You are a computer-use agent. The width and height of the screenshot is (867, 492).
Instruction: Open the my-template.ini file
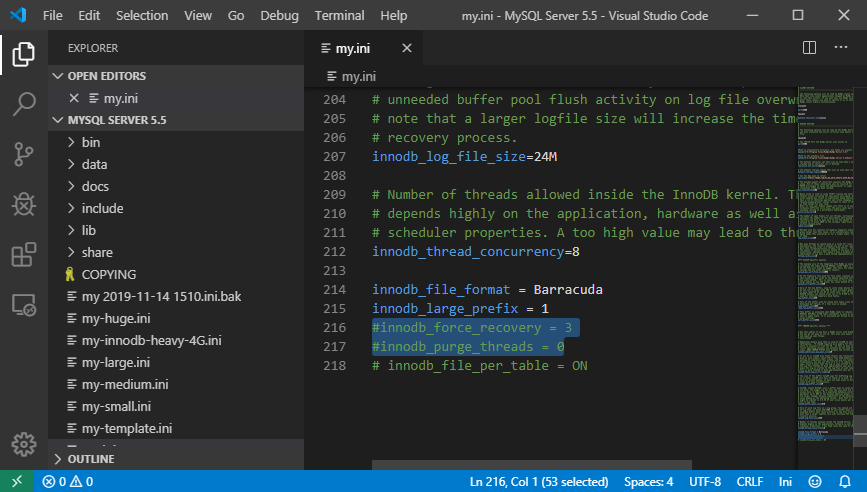(176, 428)
